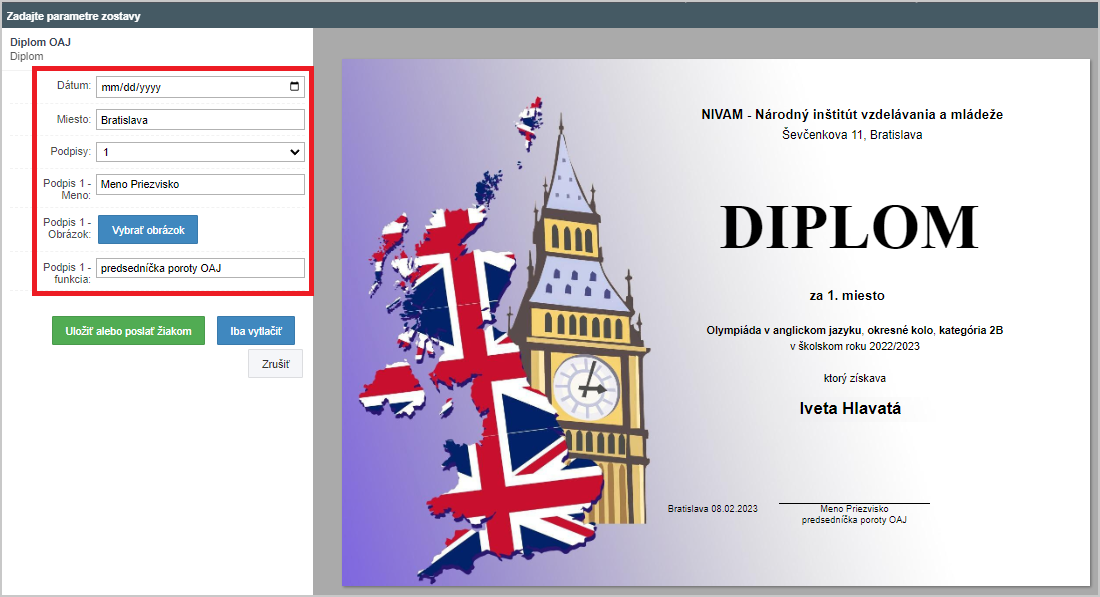
Task: Click the NIVAM institute title line
Action: pyautogui.click(x=852, y=114)
